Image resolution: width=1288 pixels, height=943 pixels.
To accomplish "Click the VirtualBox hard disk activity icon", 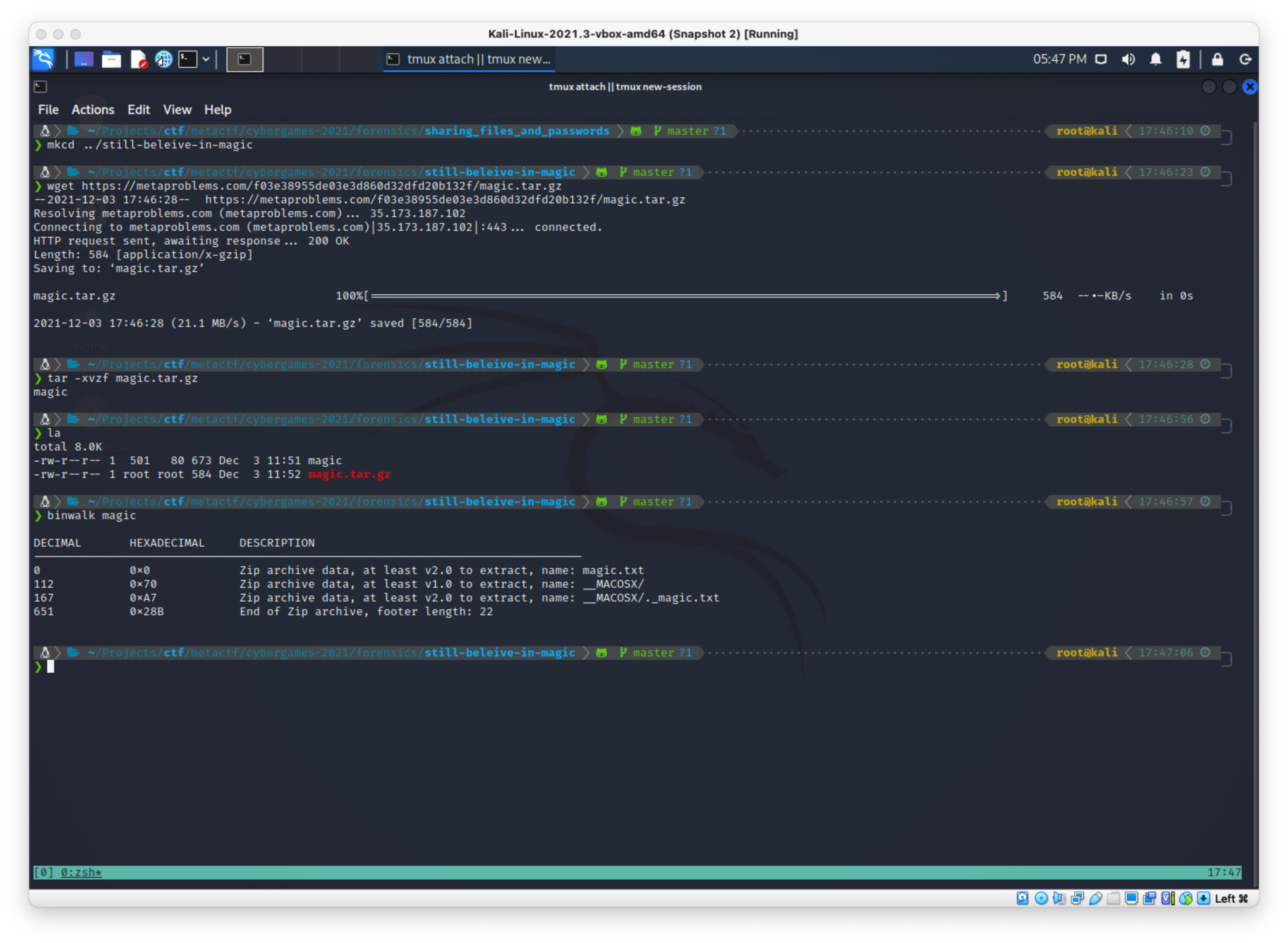I will 1022,898.
